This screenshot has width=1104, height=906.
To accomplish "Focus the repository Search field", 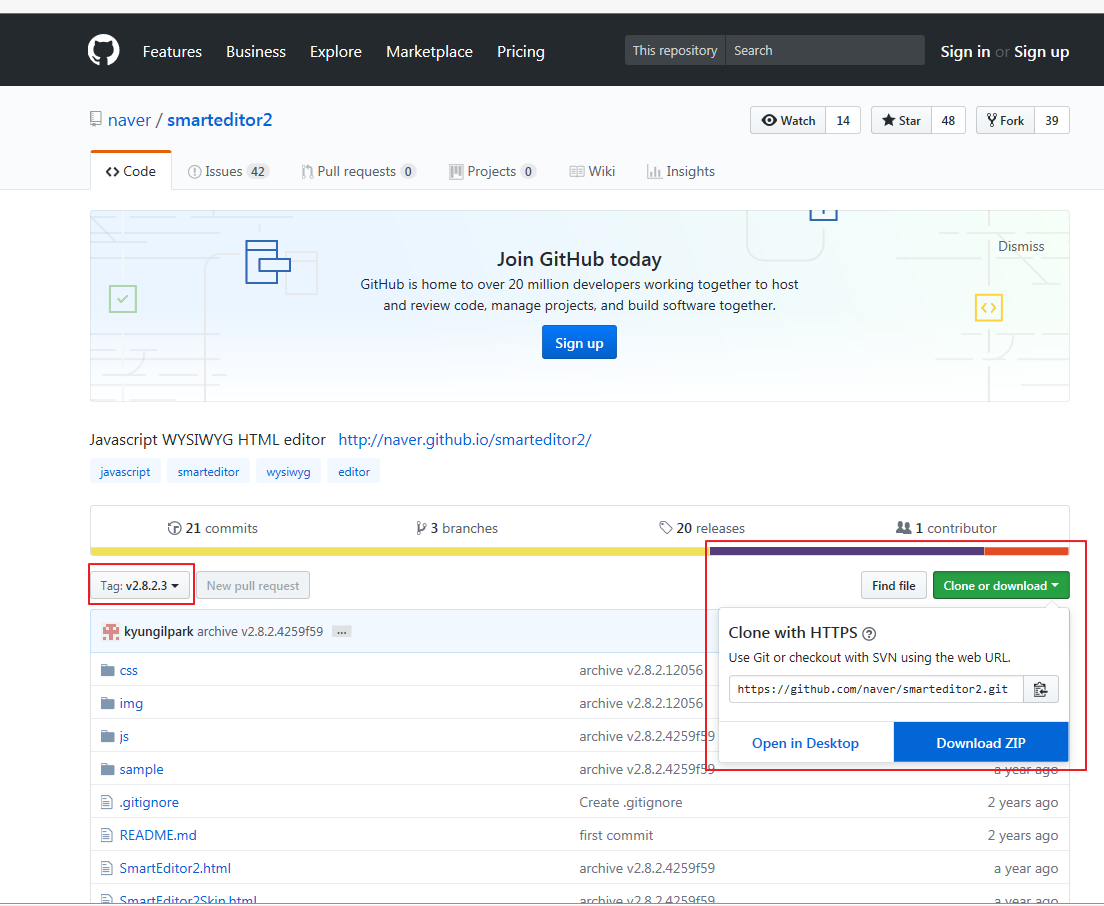I will pos(824,51).
